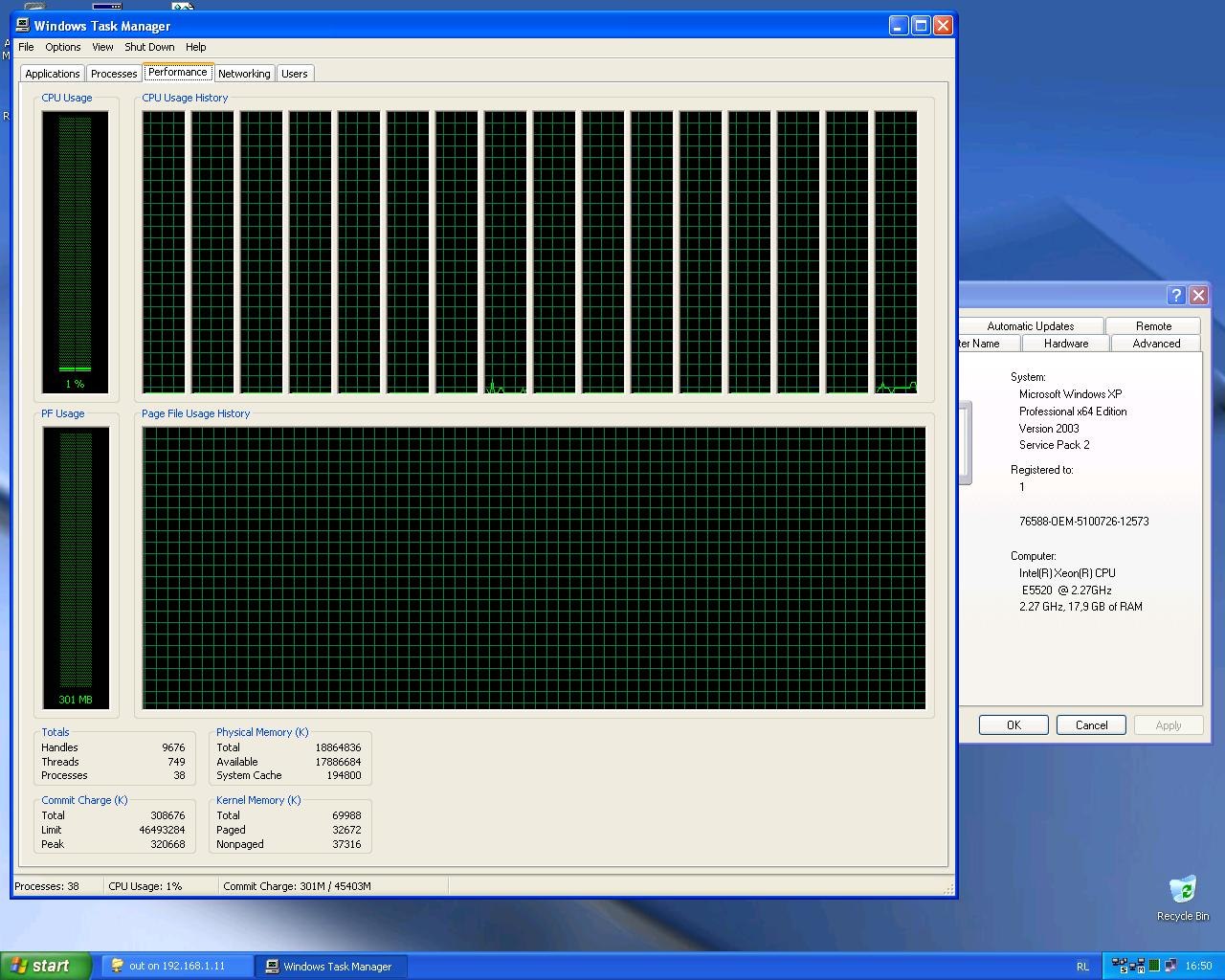
Task: Click System Cache value 194800
Action: point(345,775)
